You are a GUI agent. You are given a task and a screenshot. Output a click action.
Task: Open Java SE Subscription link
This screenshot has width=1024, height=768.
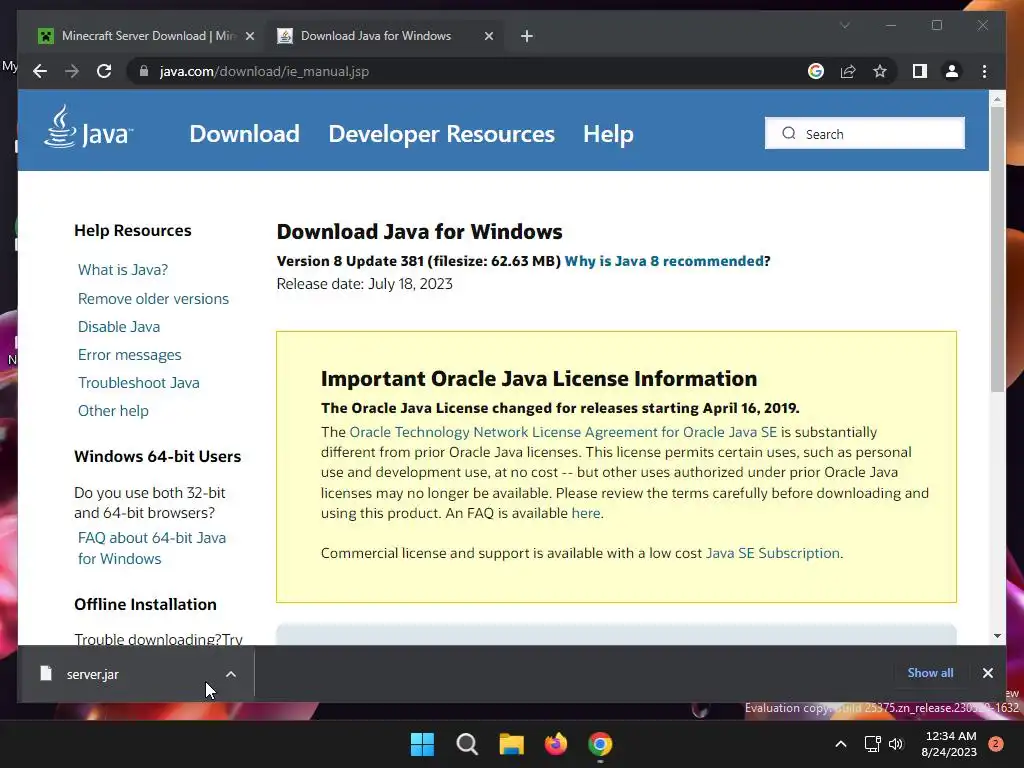coord(773,553)
